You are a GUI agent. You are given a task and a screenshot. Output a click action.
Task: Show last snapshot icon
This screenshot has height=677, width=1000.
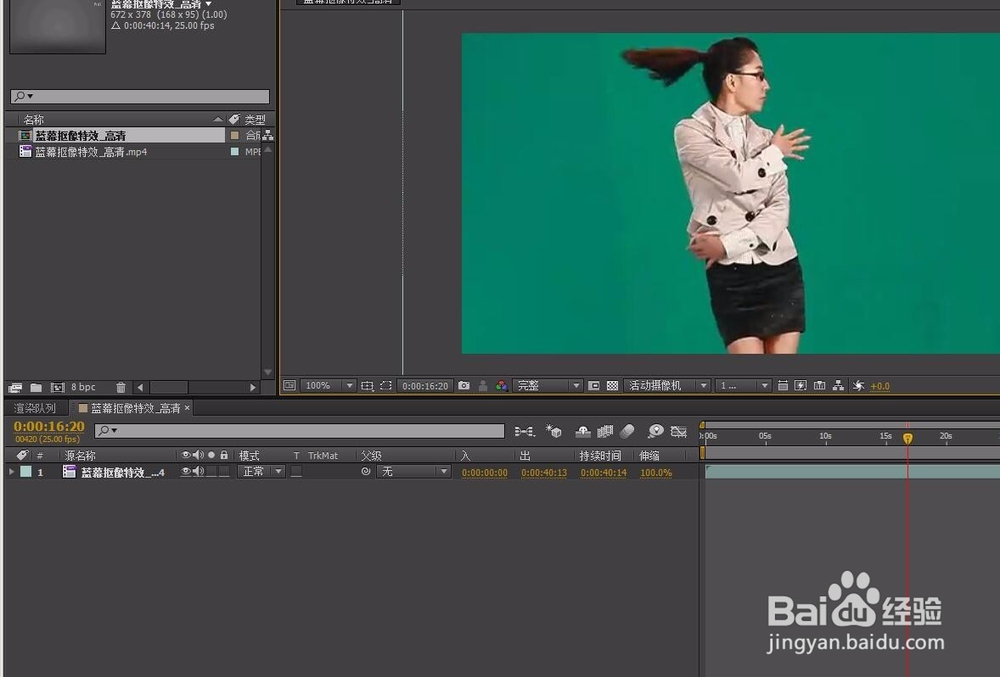(483, 386)
